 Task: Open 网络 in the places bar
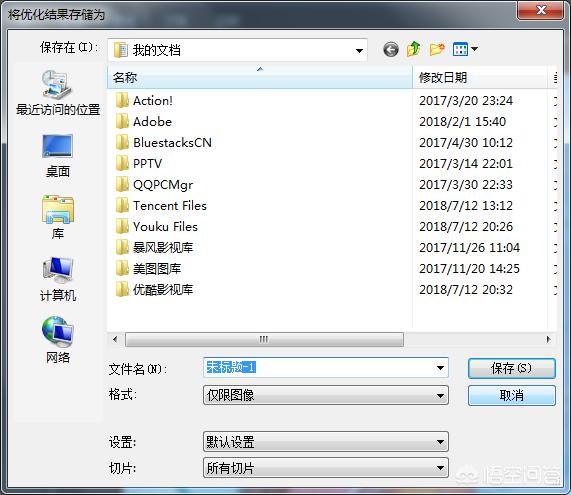[x=58, y=340]
